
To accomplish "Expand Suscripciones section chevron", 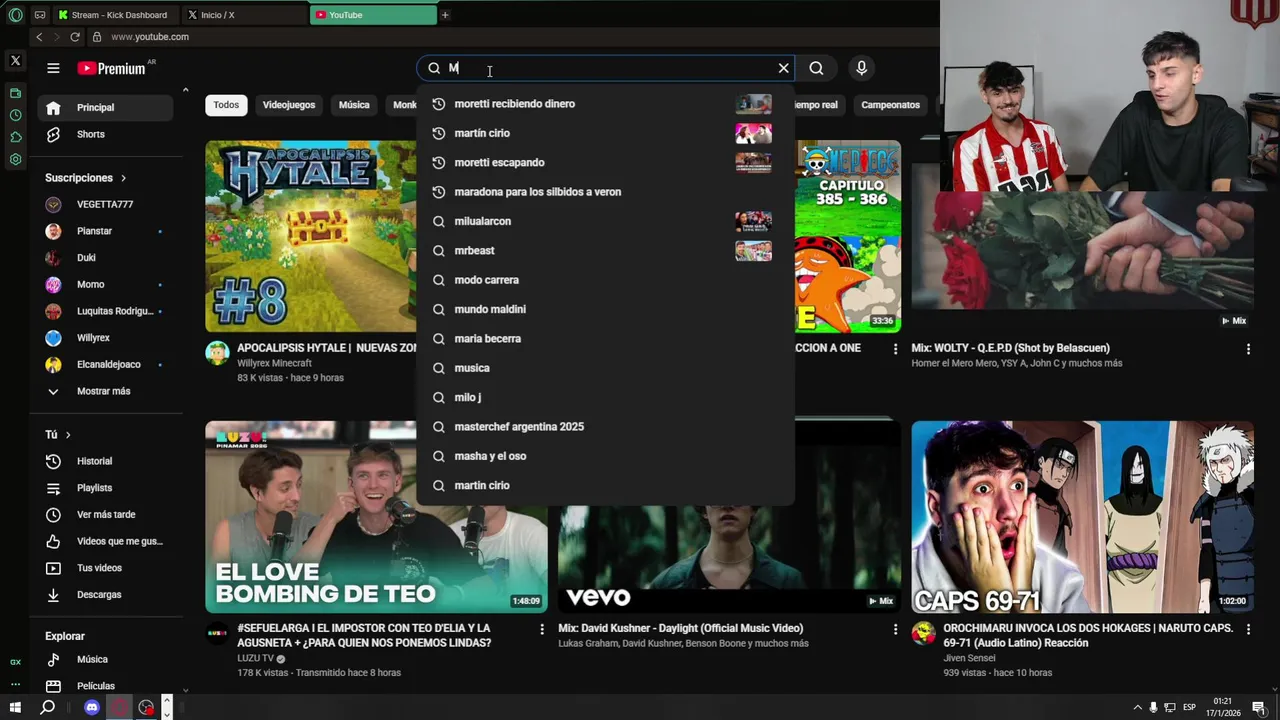I will point(123,178).
